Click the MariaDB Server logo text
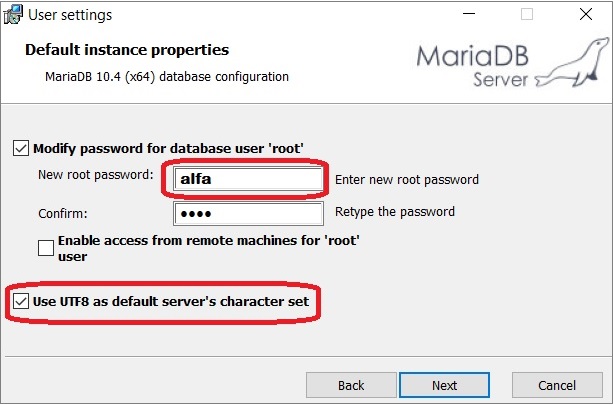This screenshot has height=405, width=613. 473,66
